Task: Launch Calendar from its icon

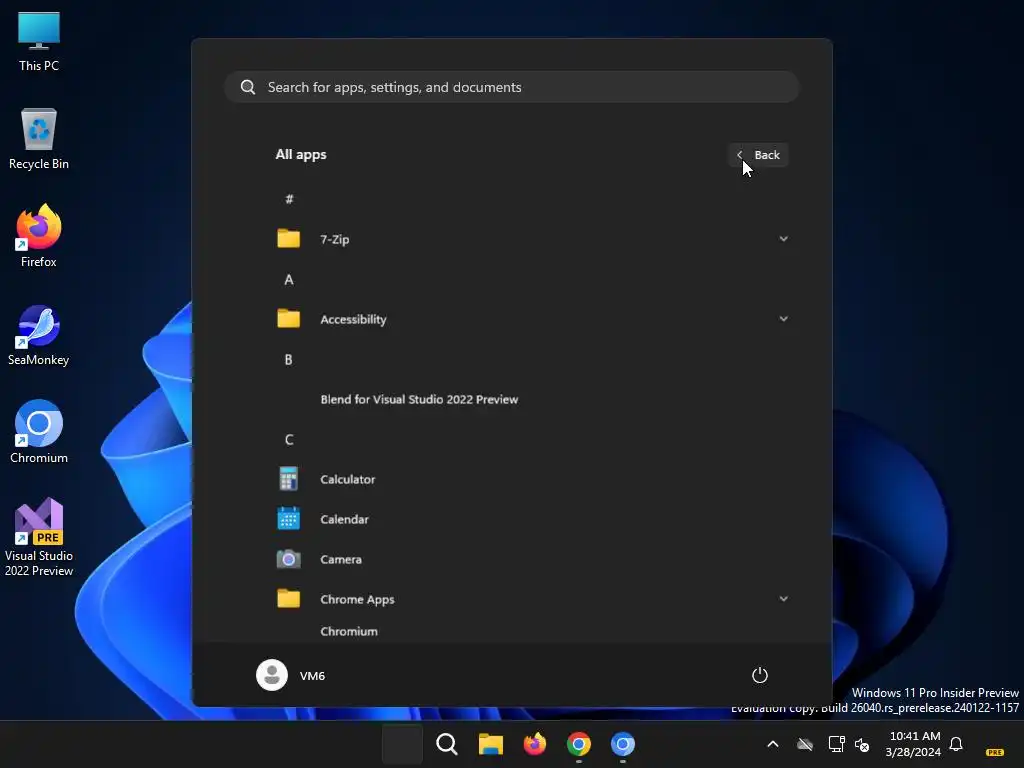Action: click(288, 519)
